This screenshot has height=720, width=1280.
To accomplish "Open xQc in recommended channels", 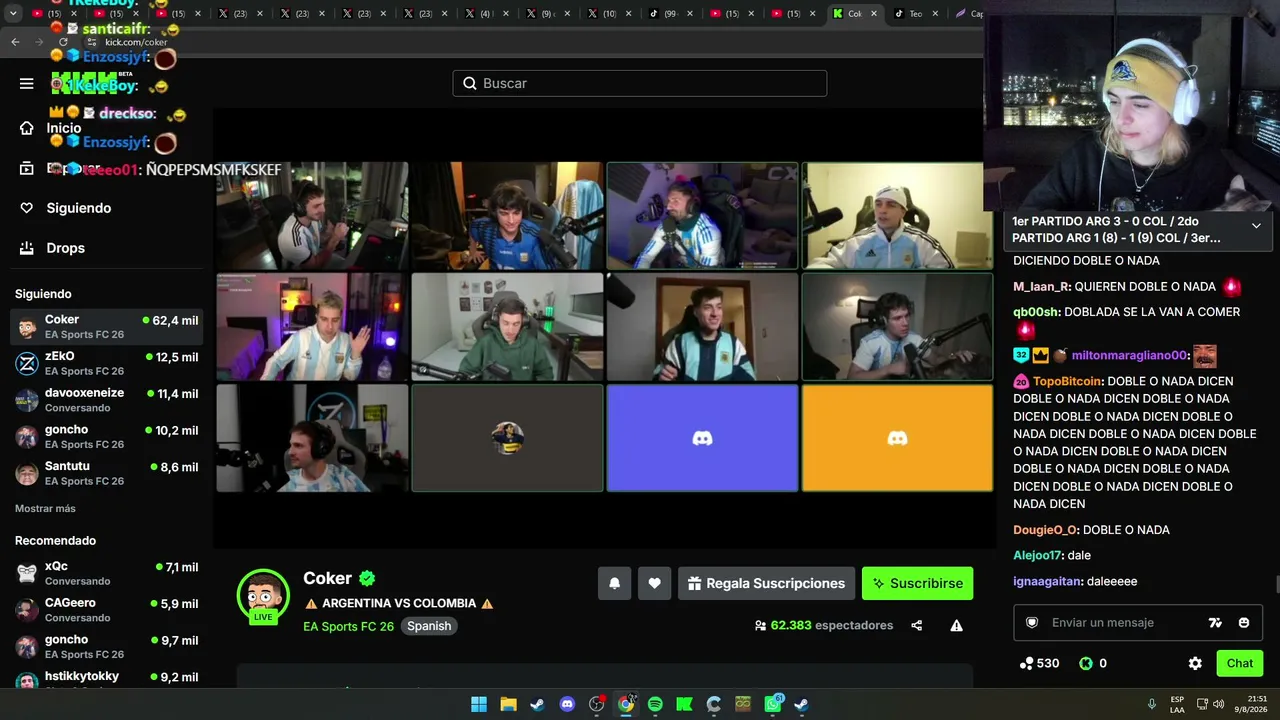I will pos(106,573).
